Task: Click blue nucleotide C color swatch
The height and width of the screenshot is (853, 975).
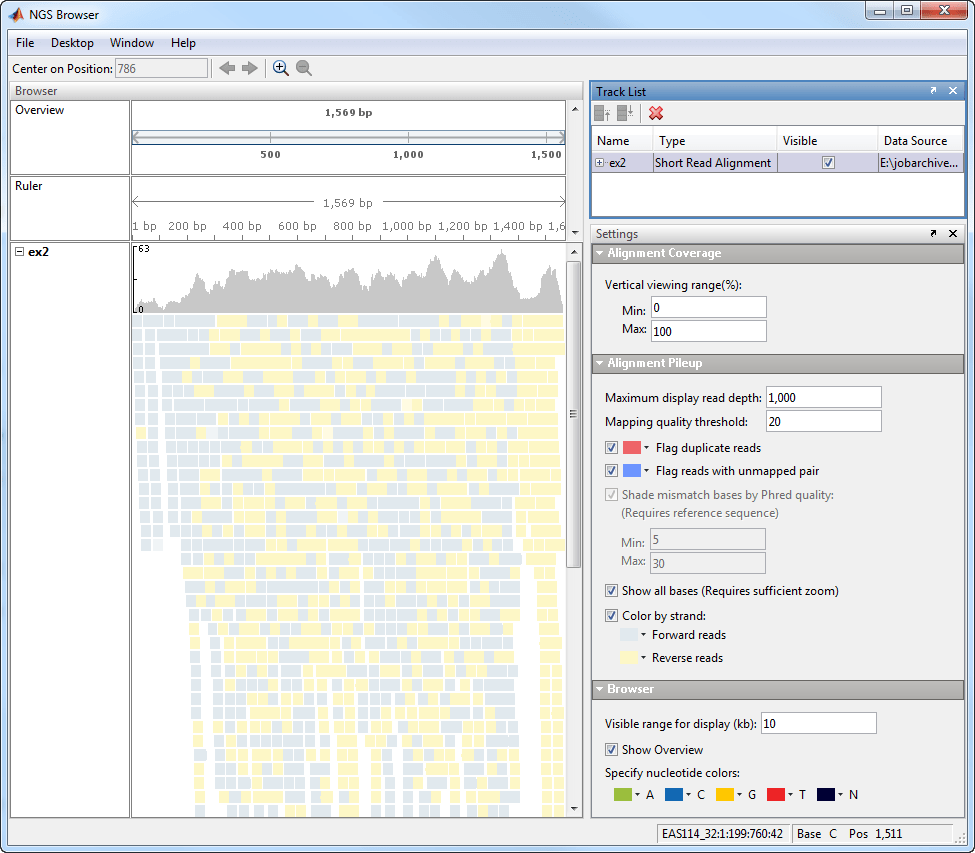Action: click(x=673, y=795)
